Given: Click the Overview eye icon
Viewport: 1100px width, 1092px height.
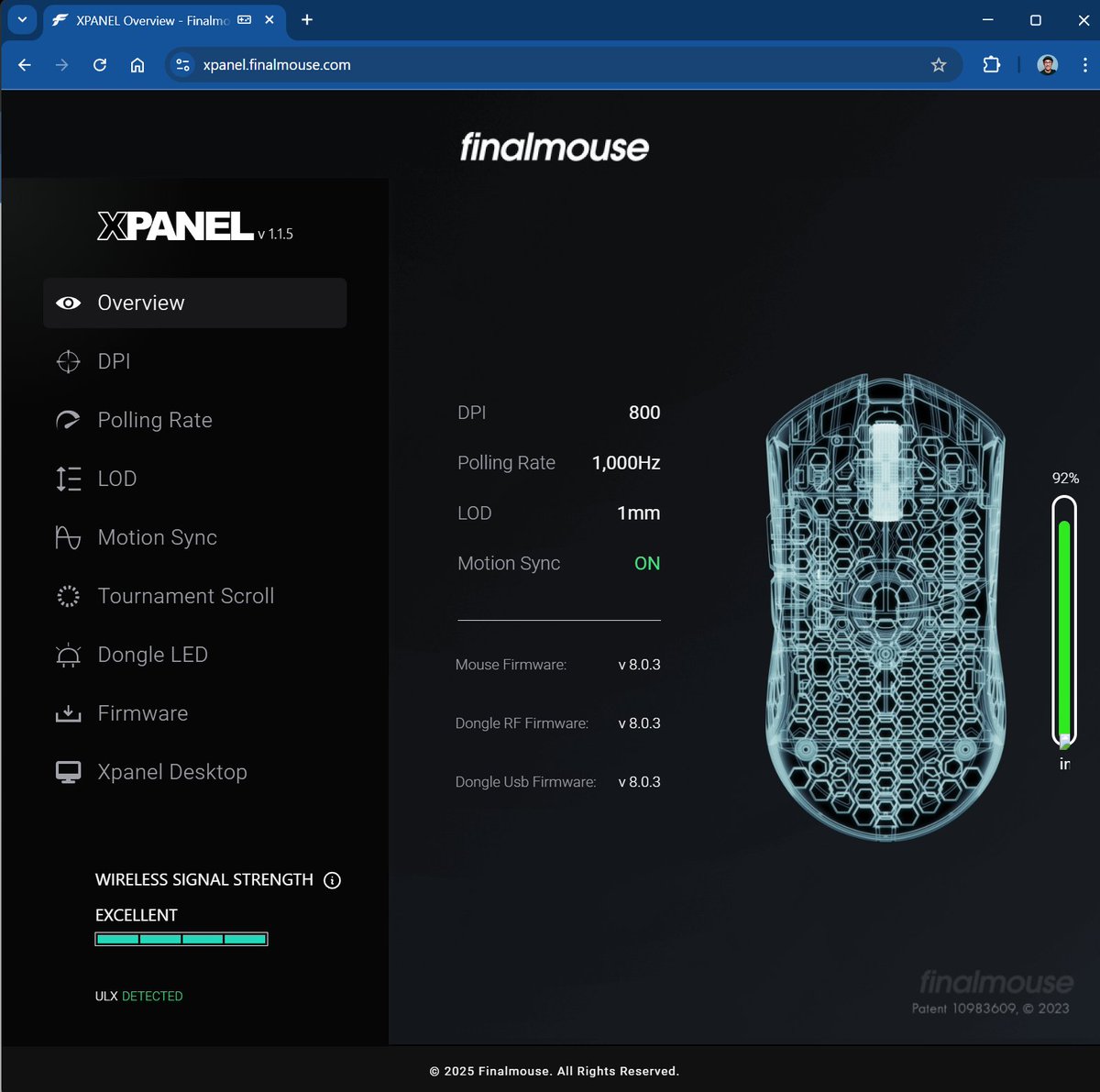Looking at the screenshot, I should (69, 303).
